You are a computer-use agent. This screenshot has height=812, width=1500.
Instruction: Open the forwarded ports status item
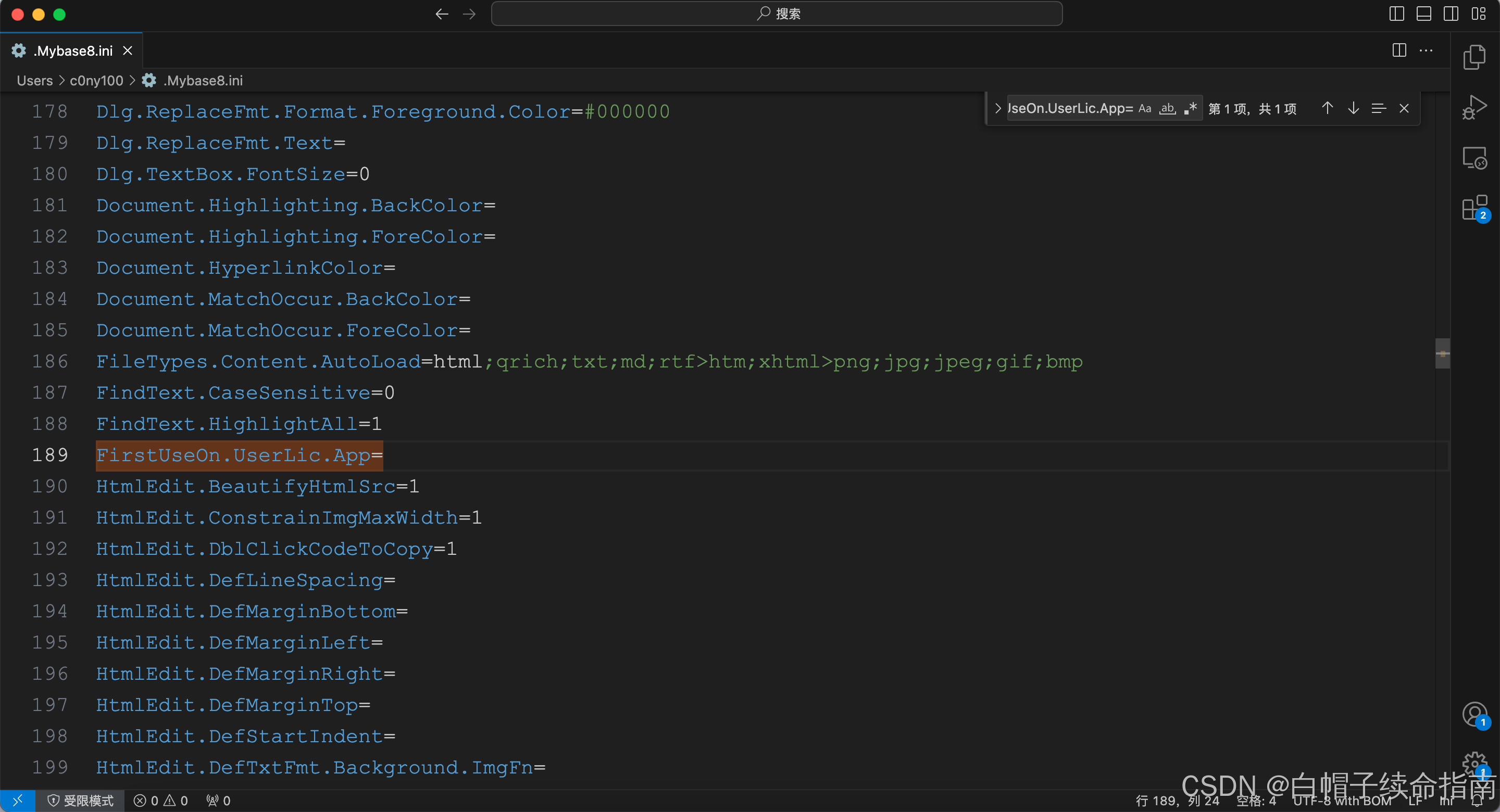click(x=218, y=801)
